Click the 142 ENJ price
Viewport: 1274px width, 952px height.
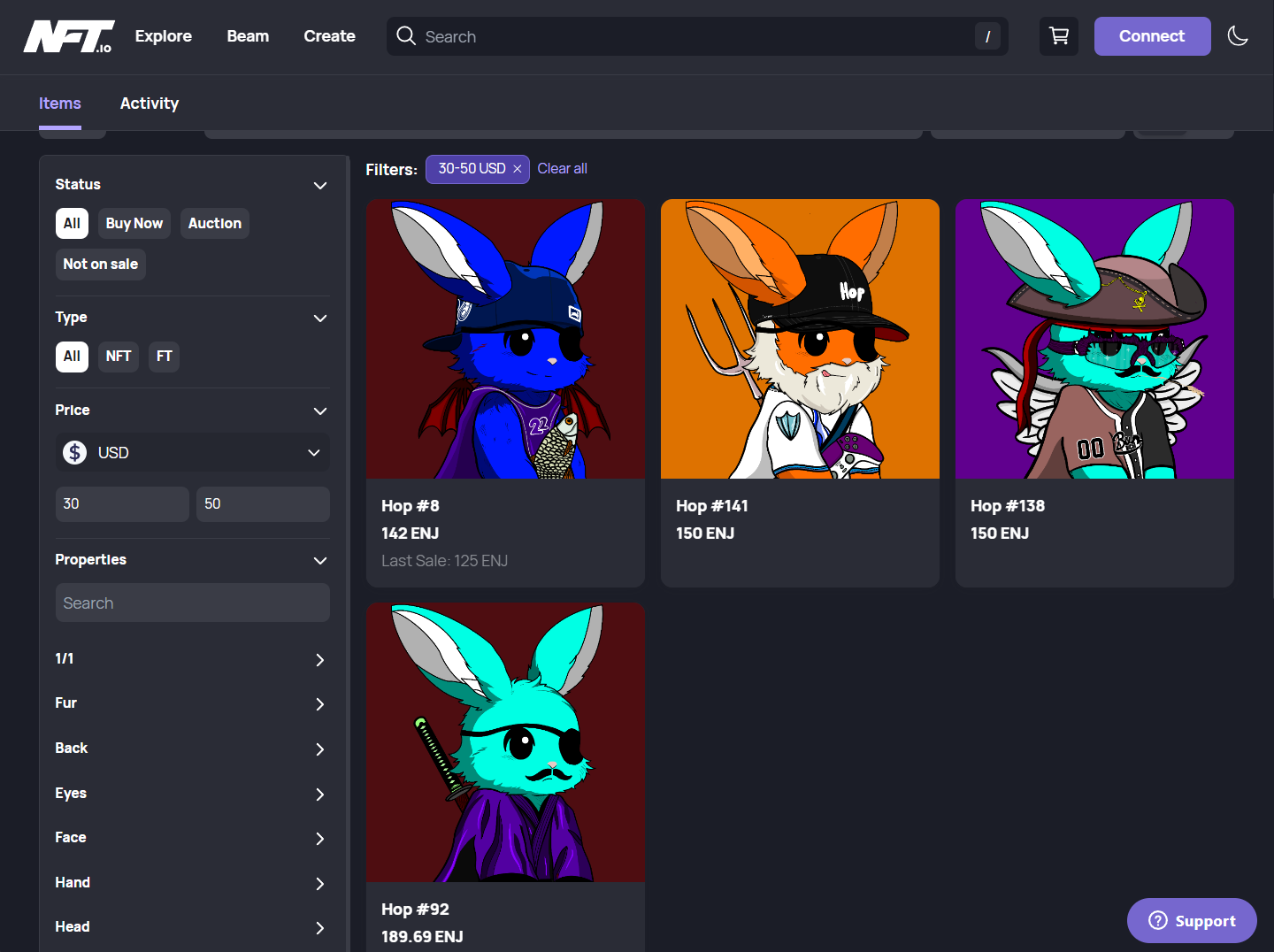point(411,534)
